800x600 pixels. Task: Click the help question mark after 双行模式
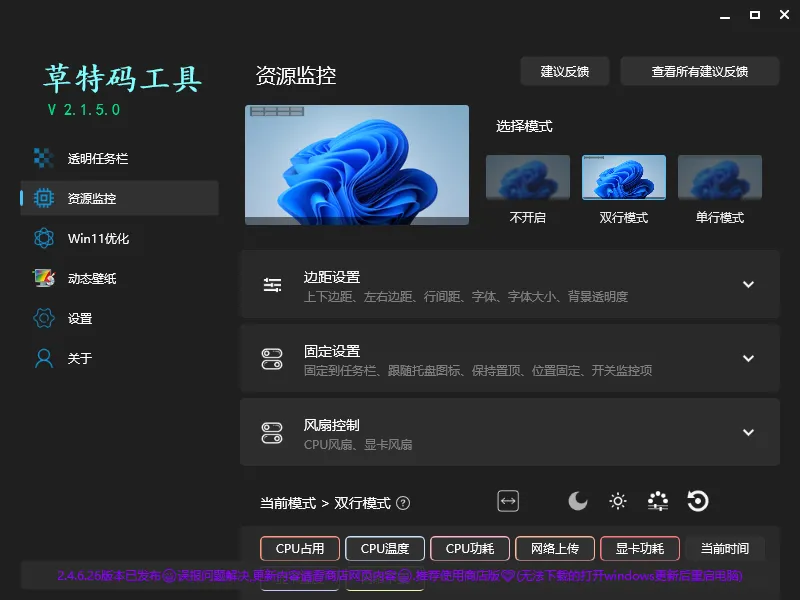(x=403, y=504)
